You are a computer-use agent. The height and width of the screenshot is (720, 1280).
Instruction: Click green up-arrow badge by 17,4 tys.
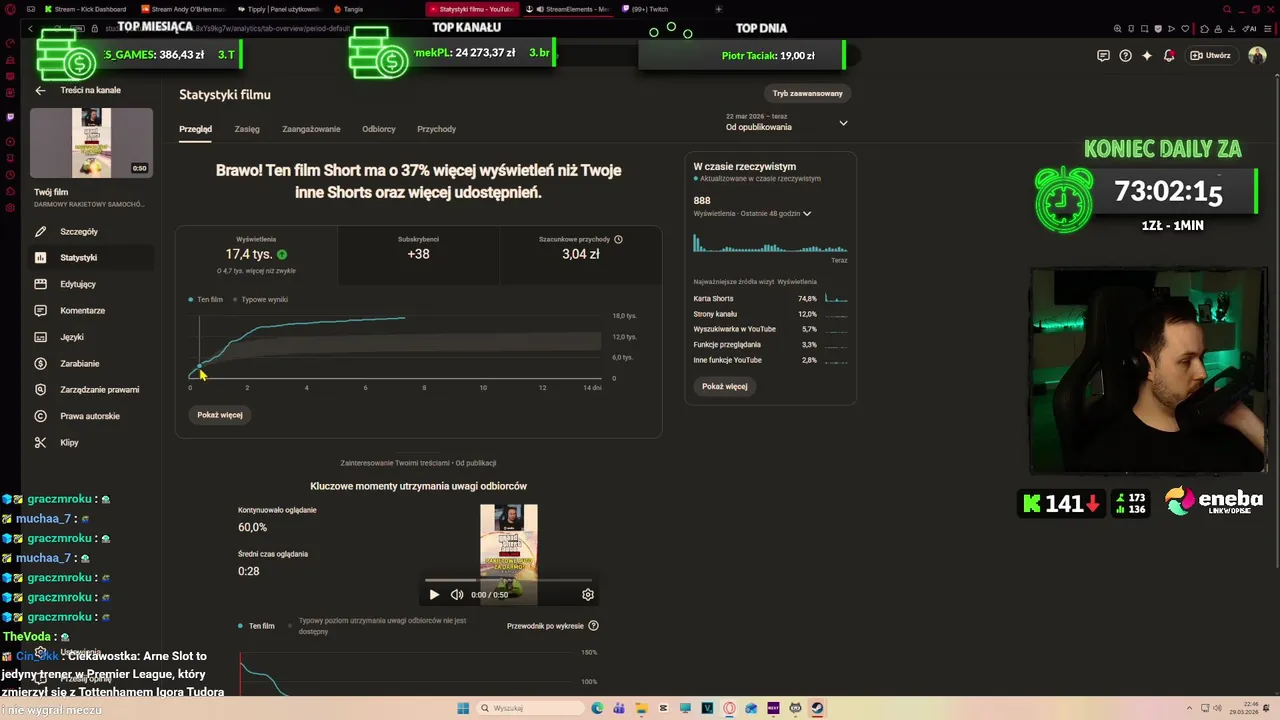(282, 255)
